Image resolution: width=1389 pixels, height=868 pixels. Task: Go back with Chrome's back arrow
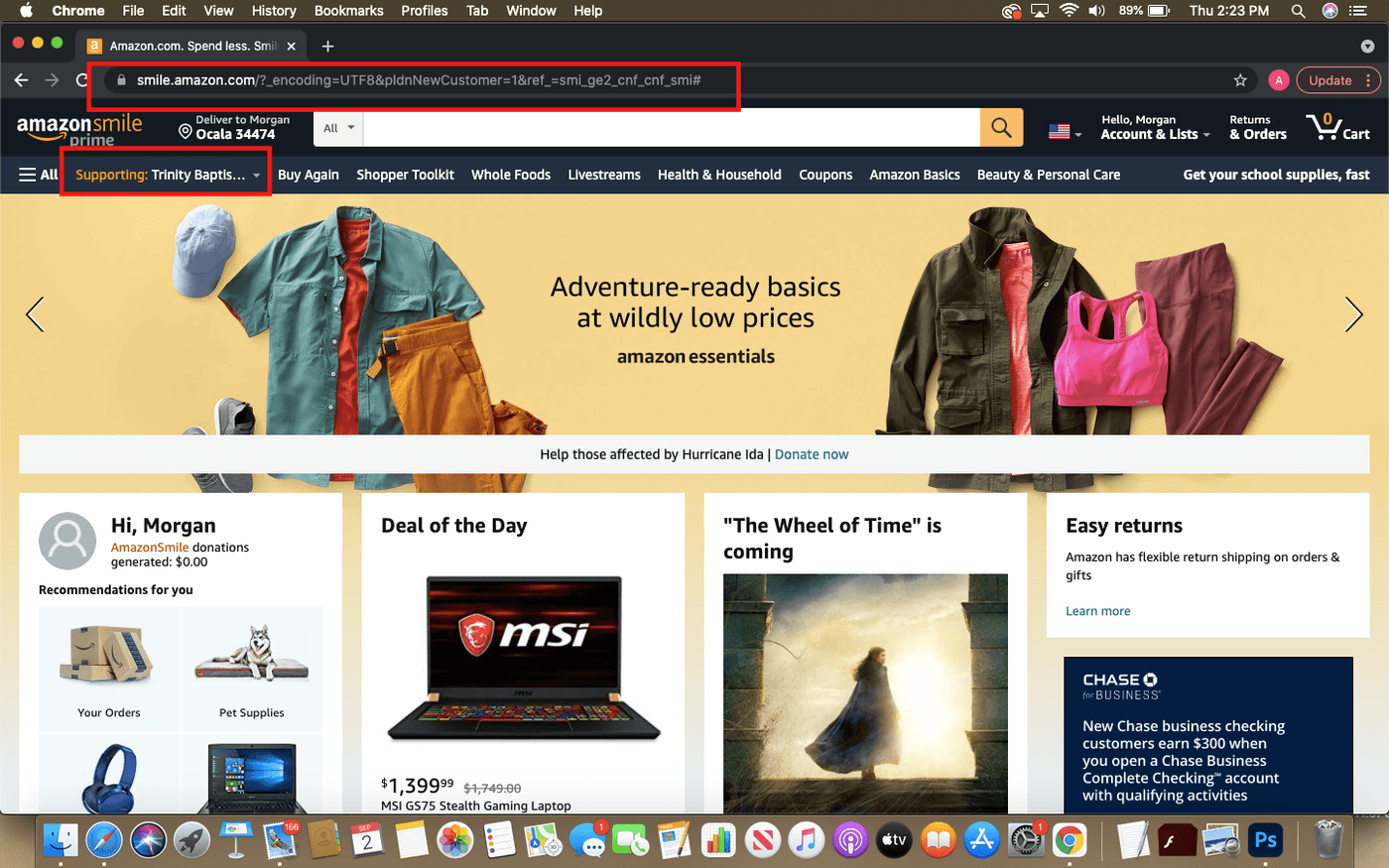(x=22, y=80)
